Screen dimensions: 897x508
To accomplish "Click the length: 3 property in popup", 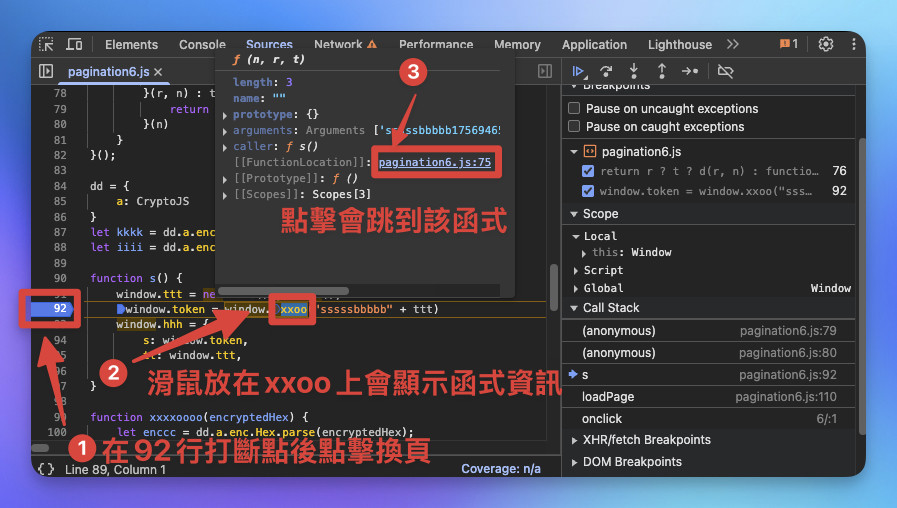I will click(262, 82).
